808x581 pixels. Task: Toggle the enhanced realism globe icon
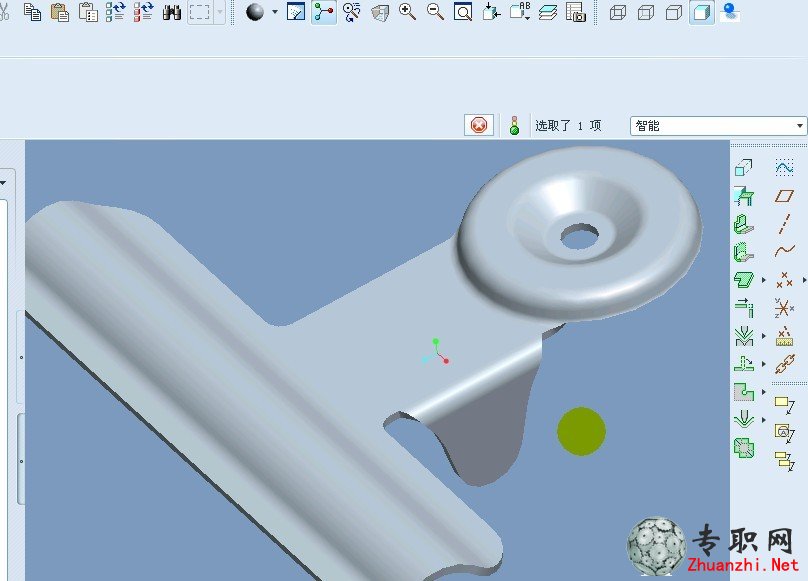coord(731,12)
